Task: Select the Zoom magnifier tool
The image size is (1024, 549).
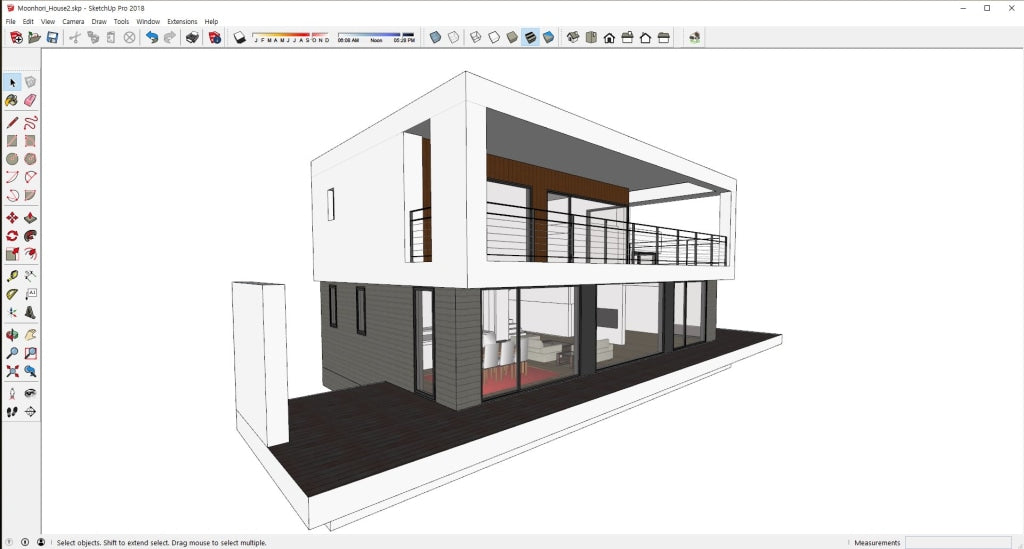Action: (x=12, y=353)
